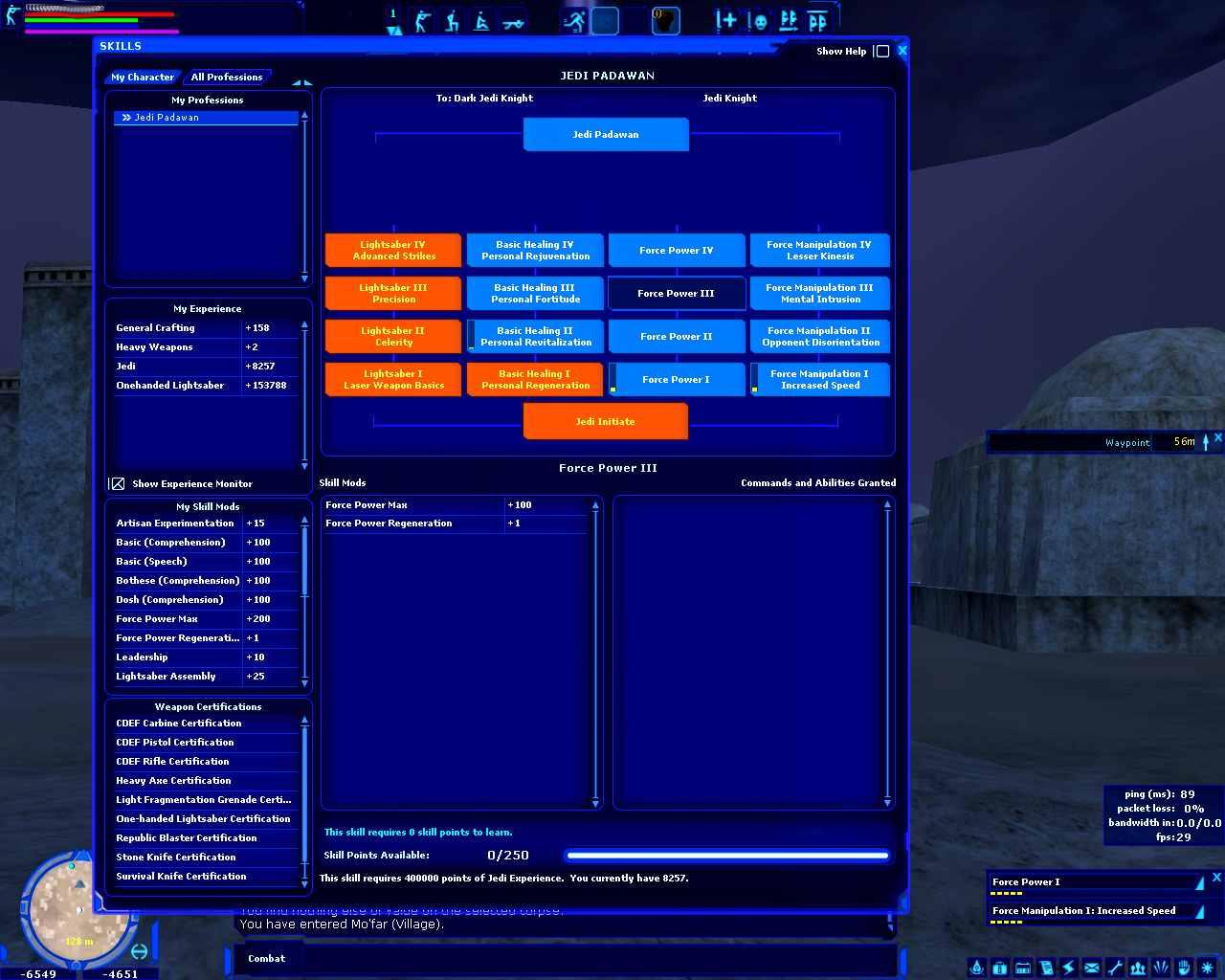This screenshot has height=980, width=1225.
Task: Select the Basic Healing IV Personal Rejuvenation skill
Action: (535, 251)
